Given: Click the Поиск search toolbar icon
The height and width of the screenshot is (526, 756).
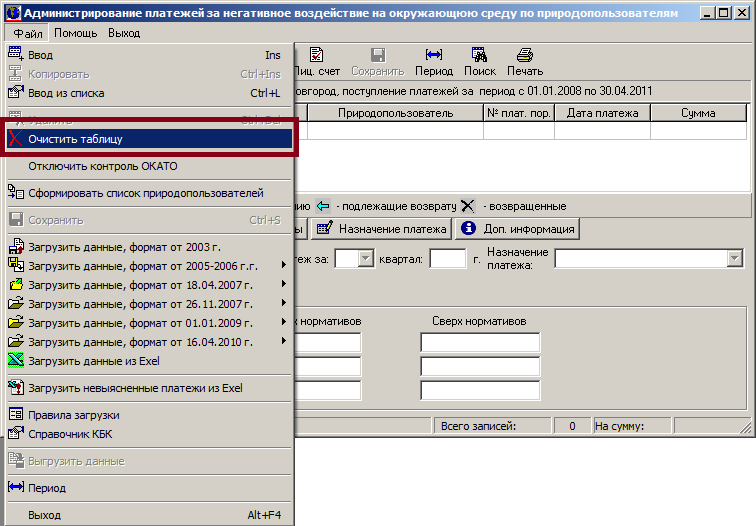Looking at the screenshot, I should [x=479, y=62].
